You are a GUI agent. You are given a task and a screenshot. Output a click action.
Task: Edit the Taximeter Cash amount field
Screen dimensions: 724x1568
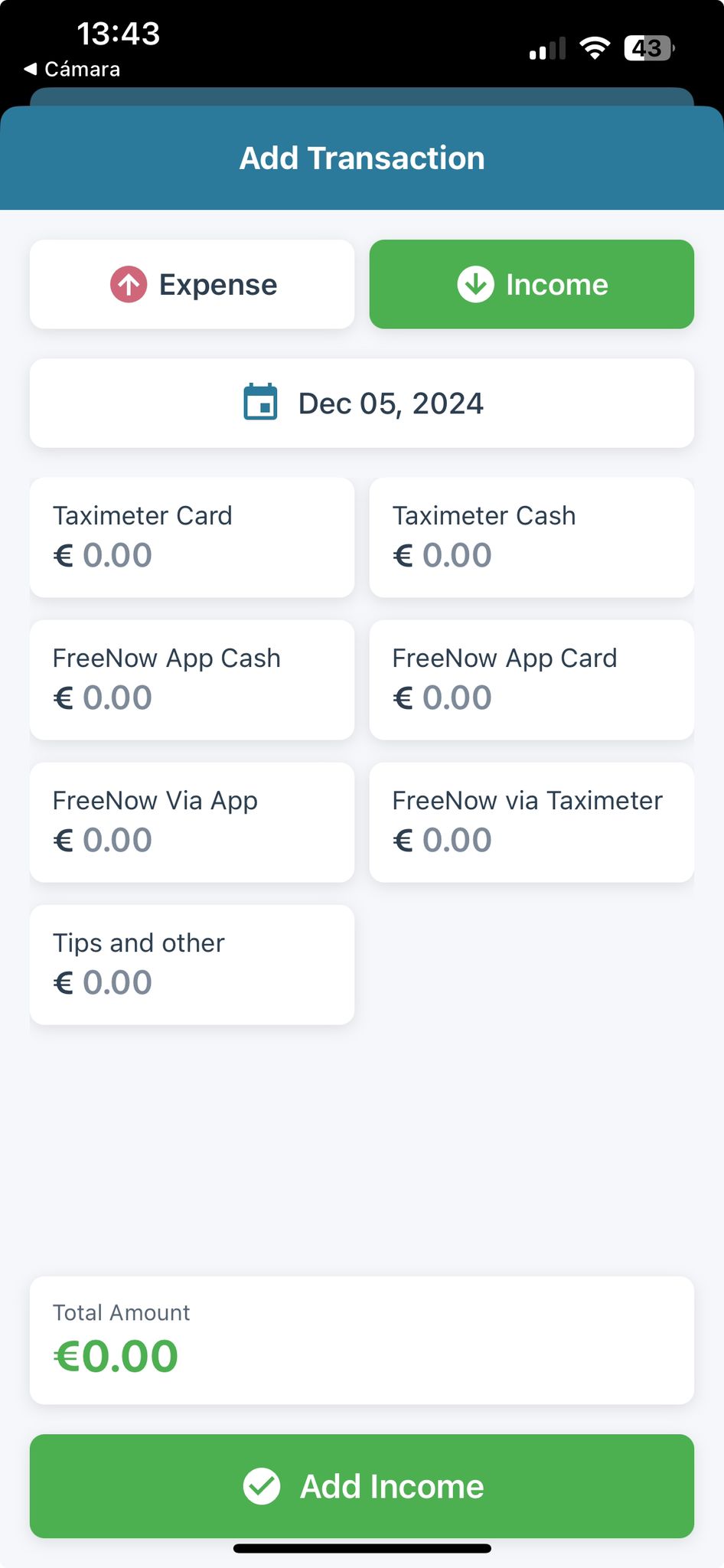pos(532,537)
